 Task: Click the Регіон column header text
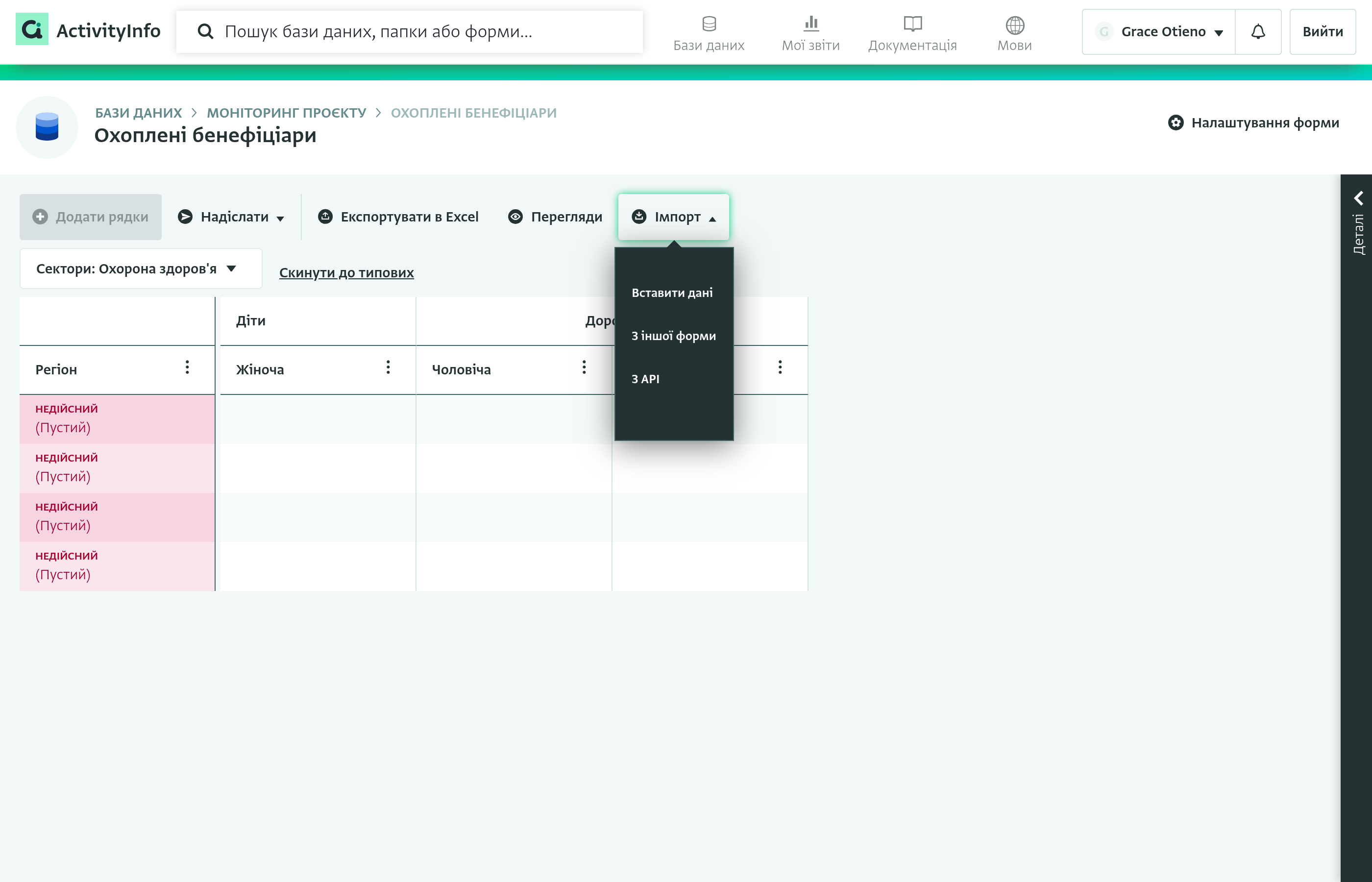pos(56,369)
